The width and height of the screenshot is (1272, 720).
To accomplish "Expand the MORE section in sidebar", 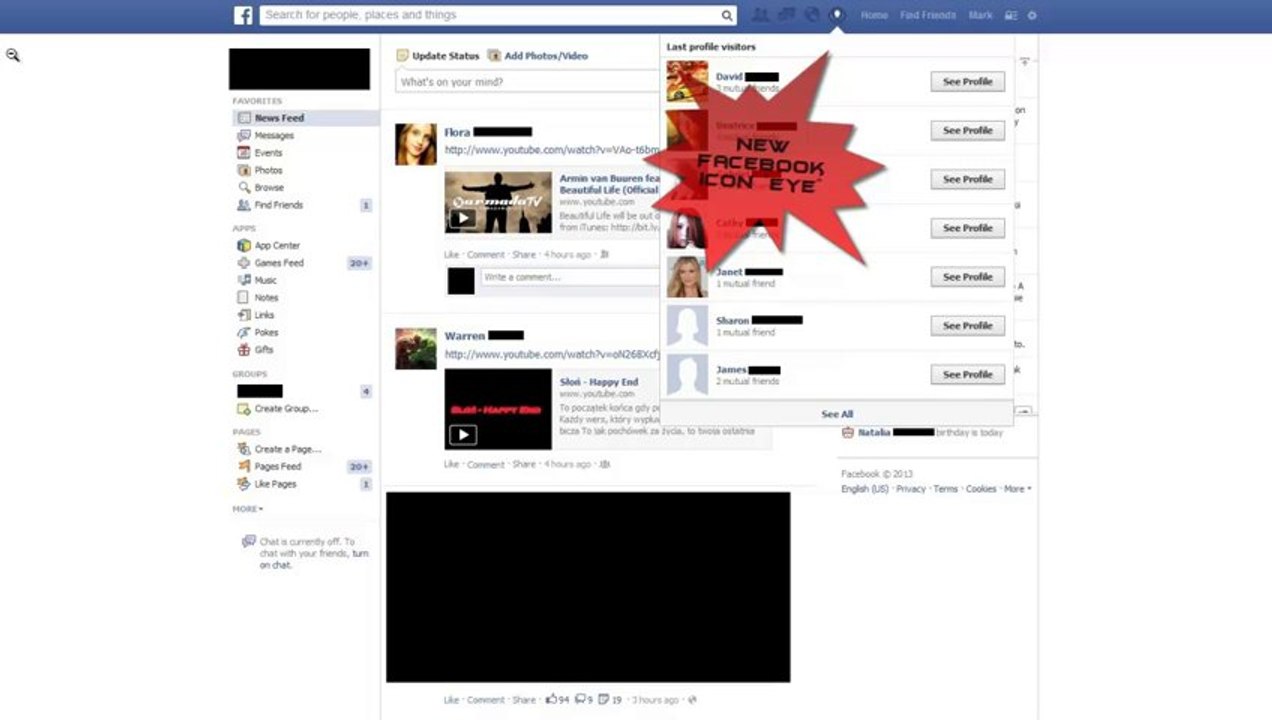I will (248, 509).
